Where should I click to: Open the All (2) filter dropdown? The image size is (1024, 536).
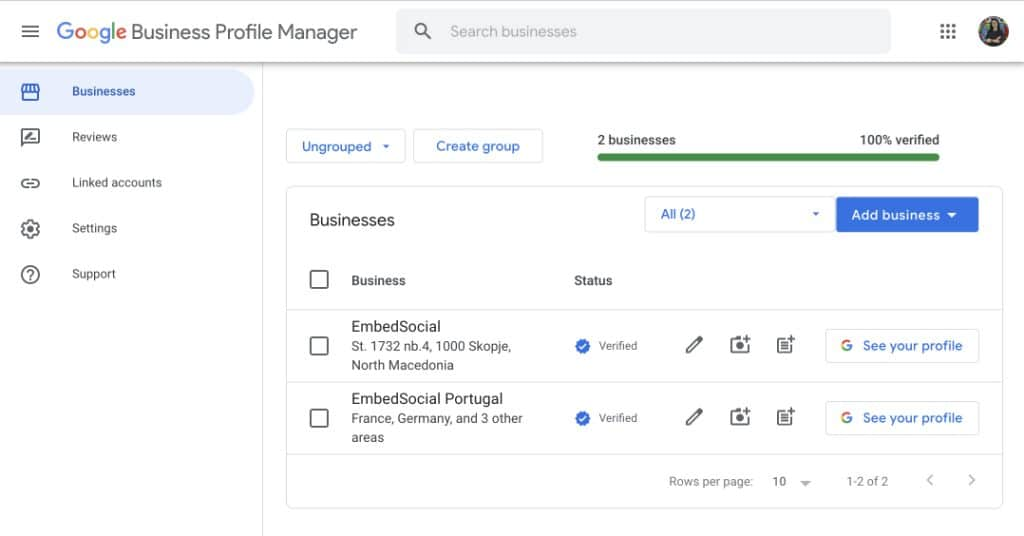739,214
